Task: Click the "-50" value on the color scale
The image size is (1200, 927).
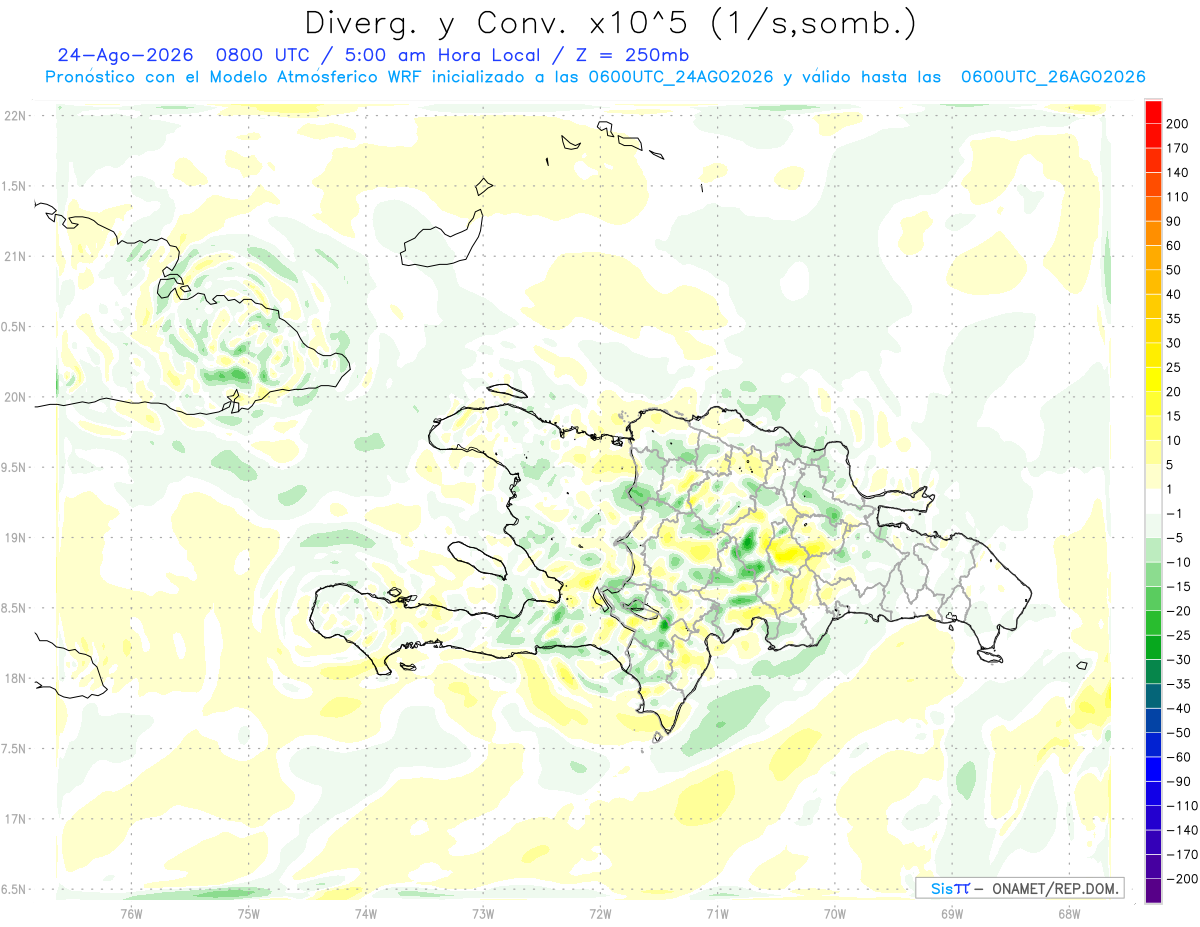Action: click(1180, 733)
